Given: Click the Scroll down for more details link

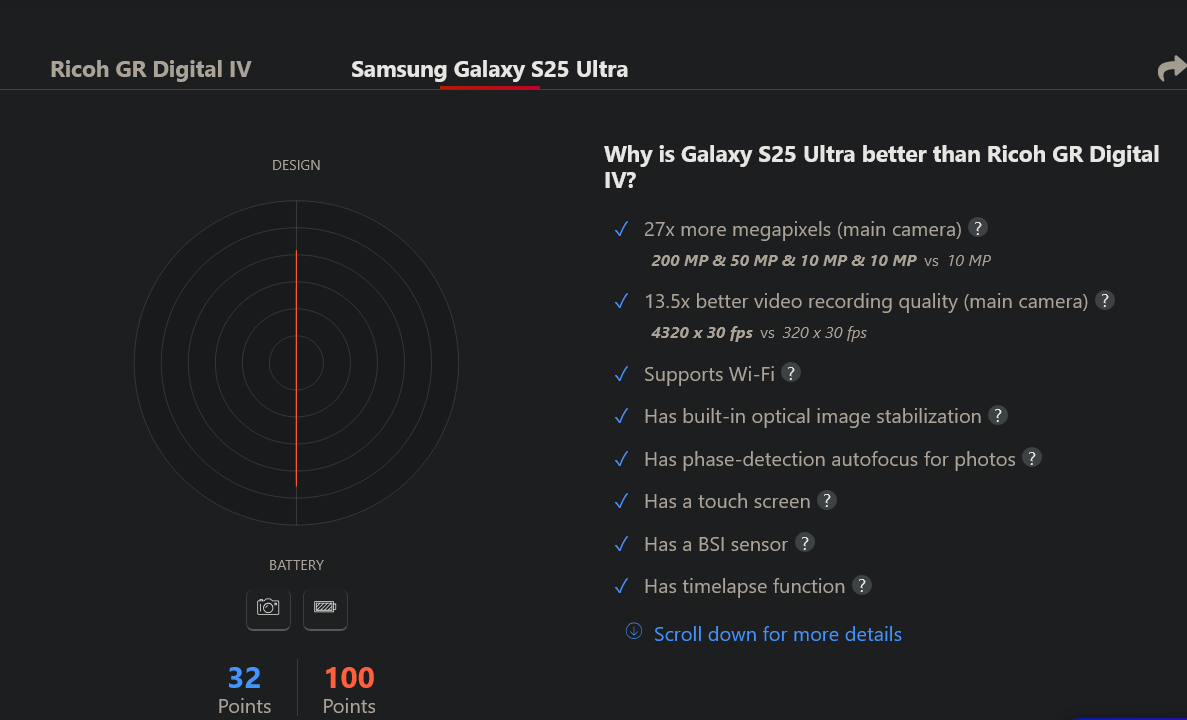Looking at the screenshot, I should coord(777,634).
